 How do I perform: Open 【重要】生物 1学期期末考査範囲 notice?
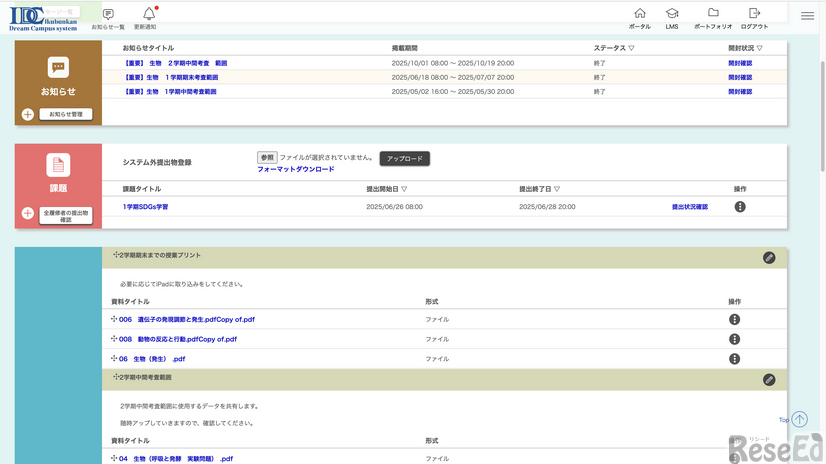click(171, 77)
